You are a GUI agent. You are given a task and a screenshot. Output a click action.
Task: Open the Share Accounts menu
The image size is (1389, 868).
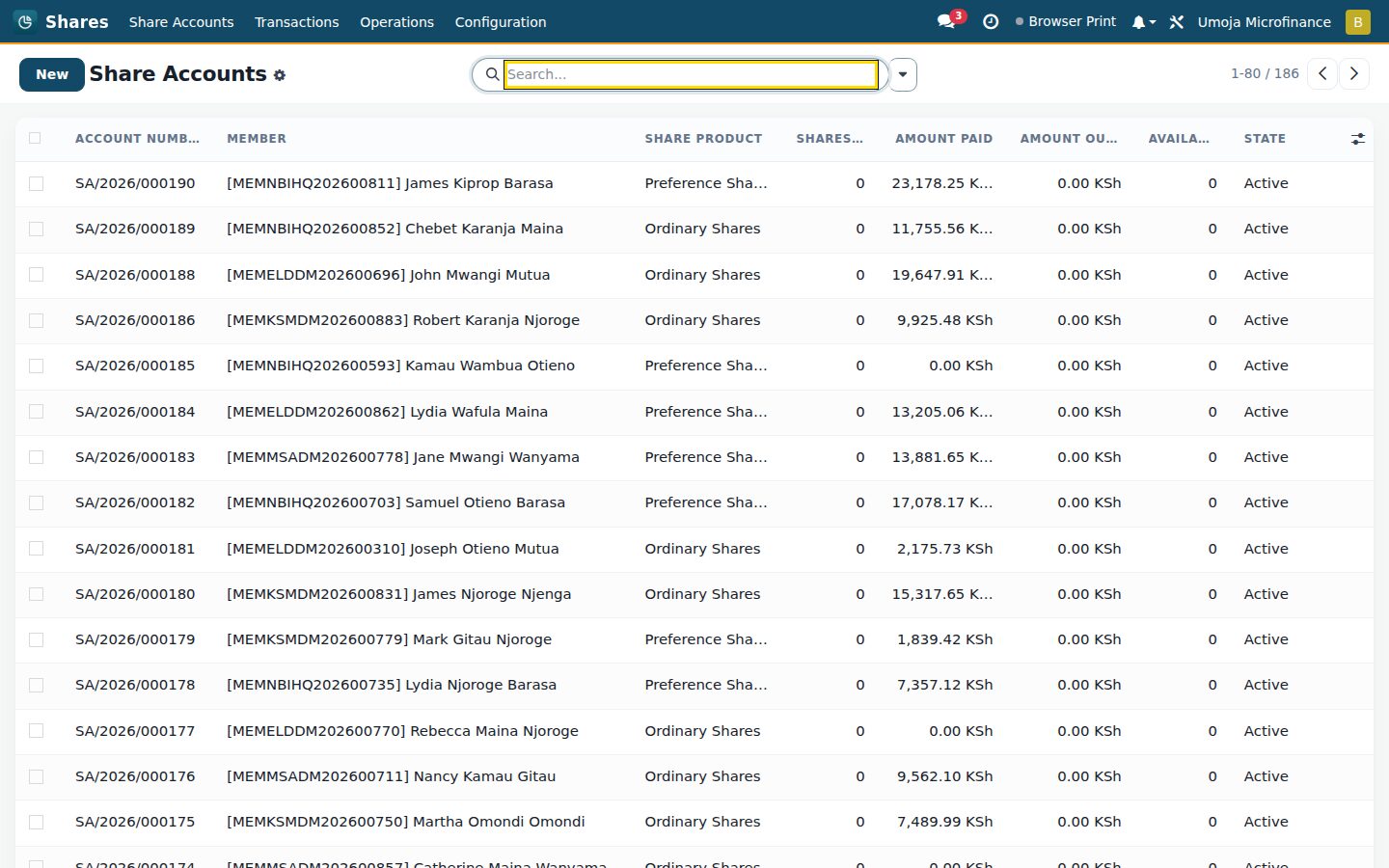click(x=181, y=21)
